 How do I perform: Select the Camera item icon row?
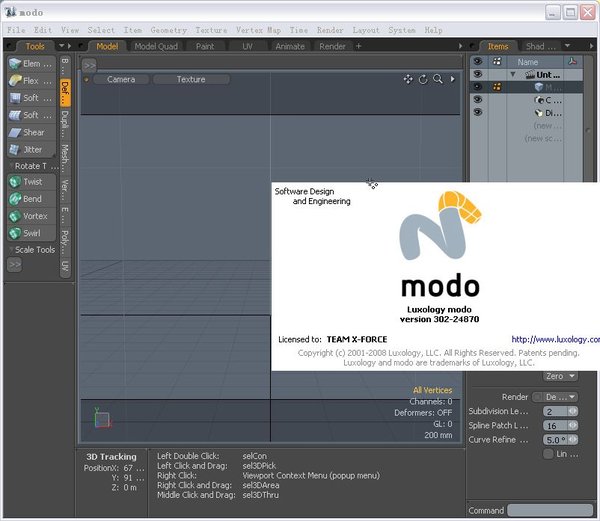click(548, 100)
